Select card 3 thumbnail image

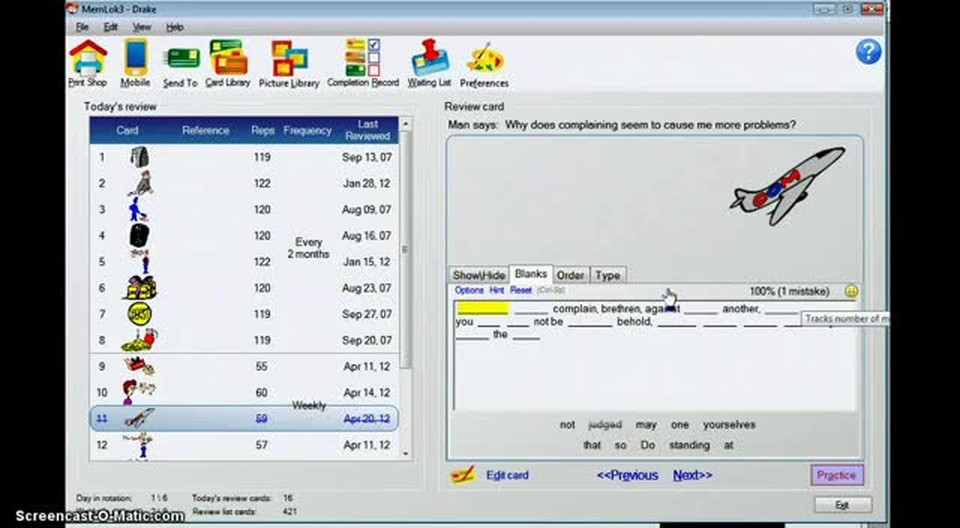[x=138, y=209]
